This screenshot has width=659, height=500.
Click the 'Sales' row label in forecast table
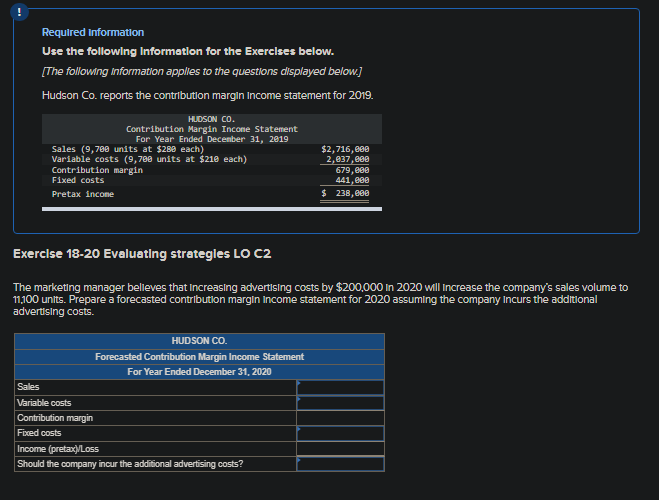point(28,387)
